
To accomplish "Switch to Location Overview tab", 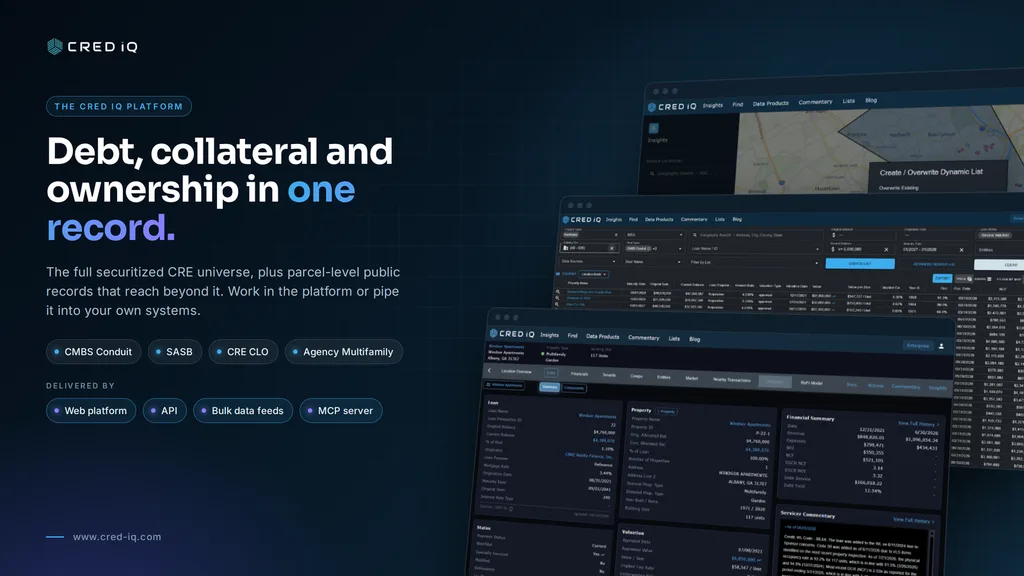I will pyautogui.click(x=516, y=372).
